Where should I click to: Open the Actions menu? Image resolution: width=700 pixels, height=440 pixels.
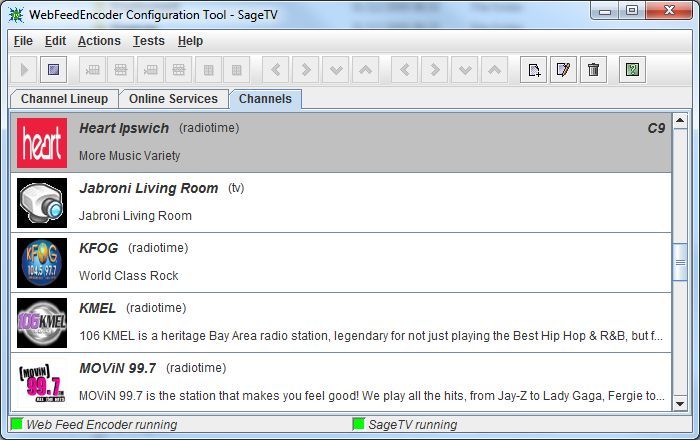click(99, 41)
